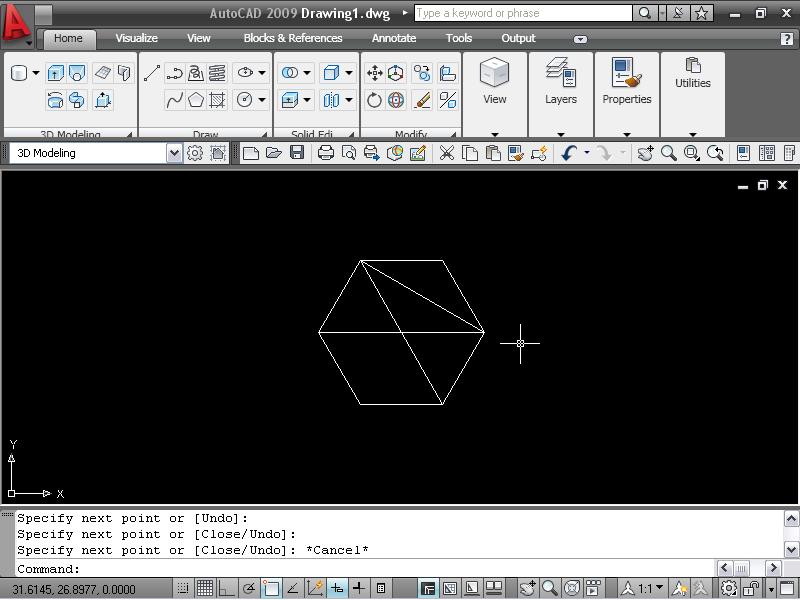Select the Extrude tool
The width and height of the screenshot is (800, 600).
coord(55,73)
